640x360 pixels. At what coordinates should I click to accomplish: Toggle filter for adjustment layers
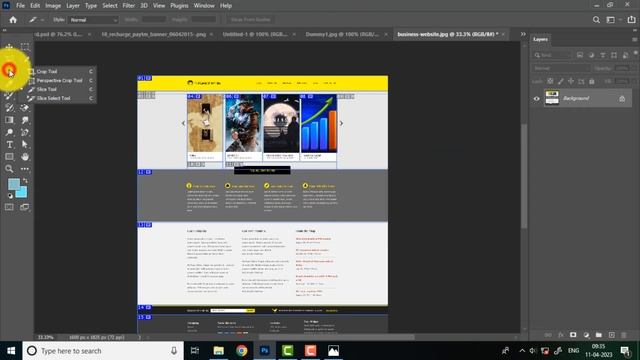pos(591,55)
